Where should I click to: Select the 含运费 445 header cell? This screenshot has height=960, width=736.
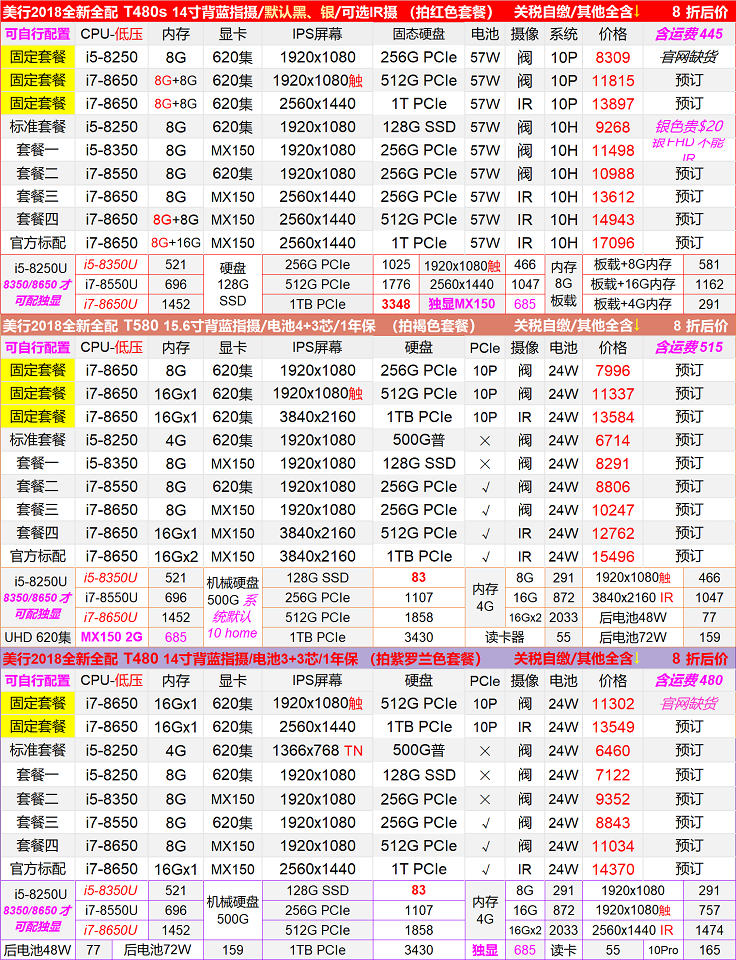point(689,34)
